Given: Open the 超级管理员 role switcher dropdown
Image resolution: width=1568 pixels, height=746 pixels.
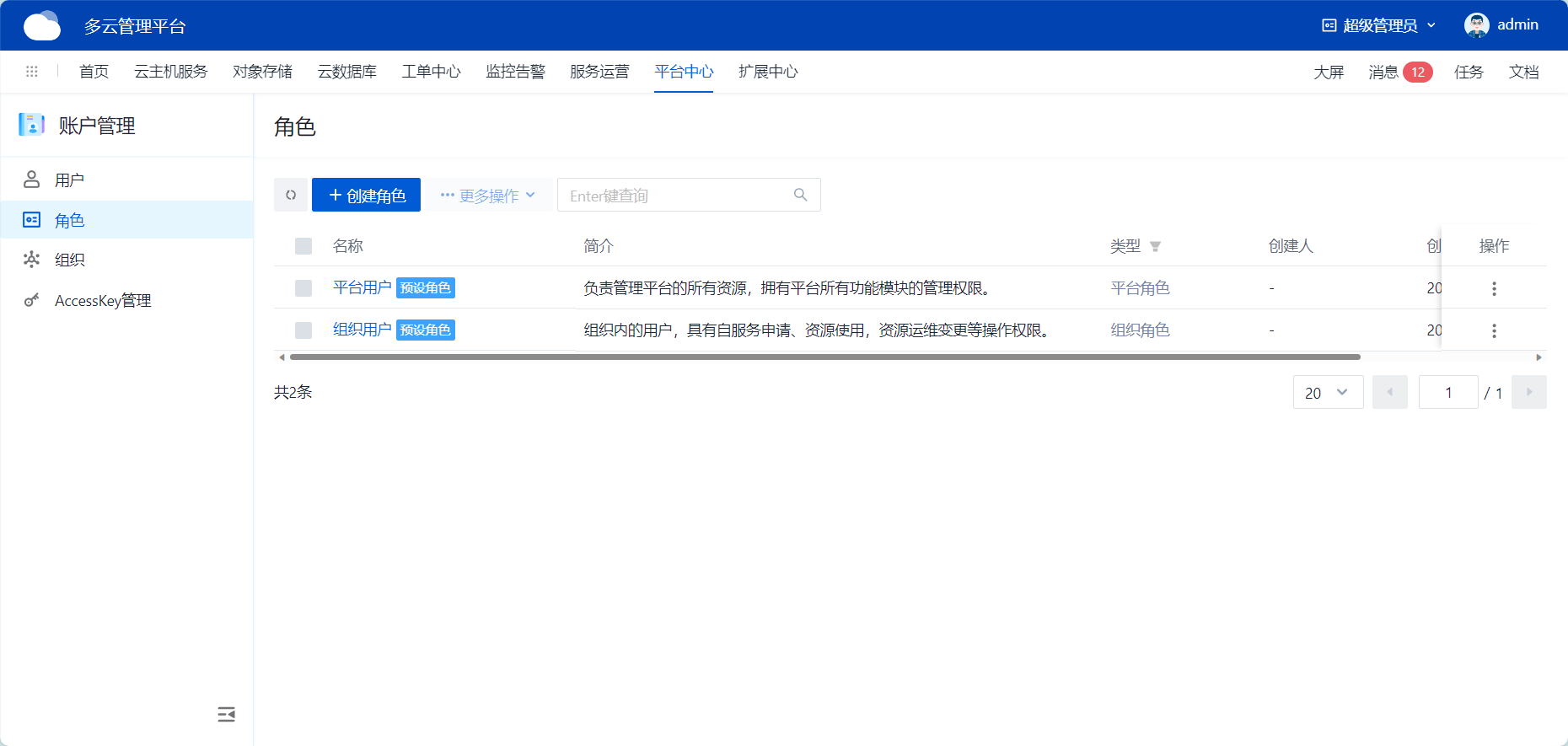Looking at the screenshot, I should tap(1379, 25).
